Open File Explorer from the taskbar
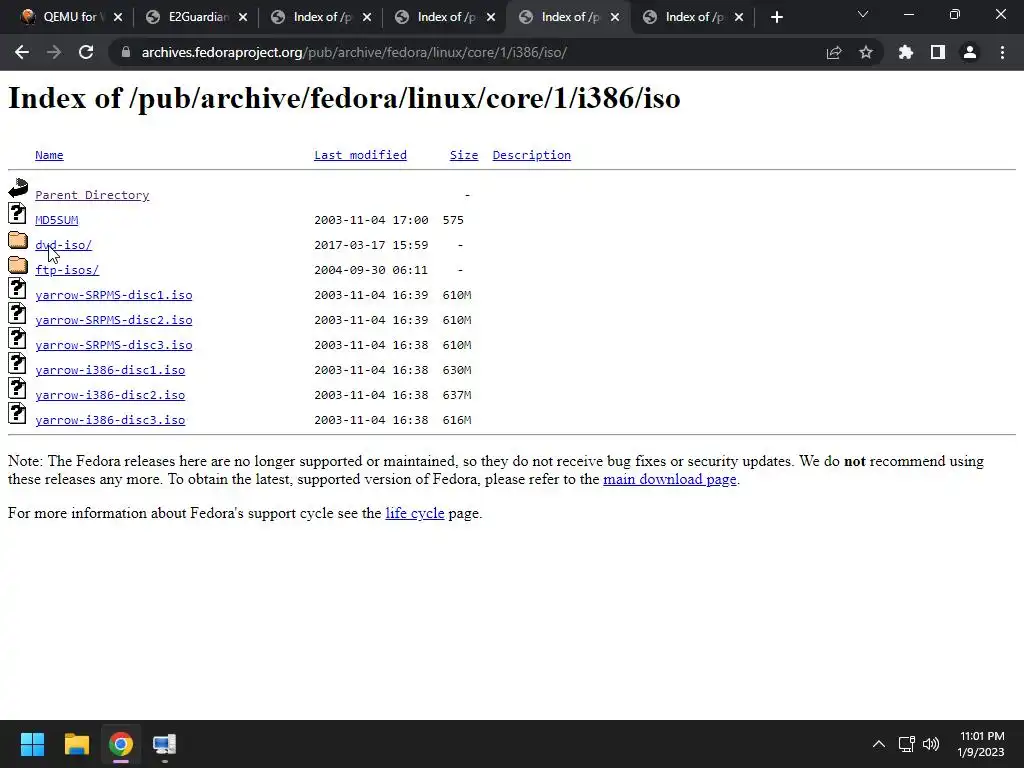This screenshot has height=768, width=1024. [76, 744]
